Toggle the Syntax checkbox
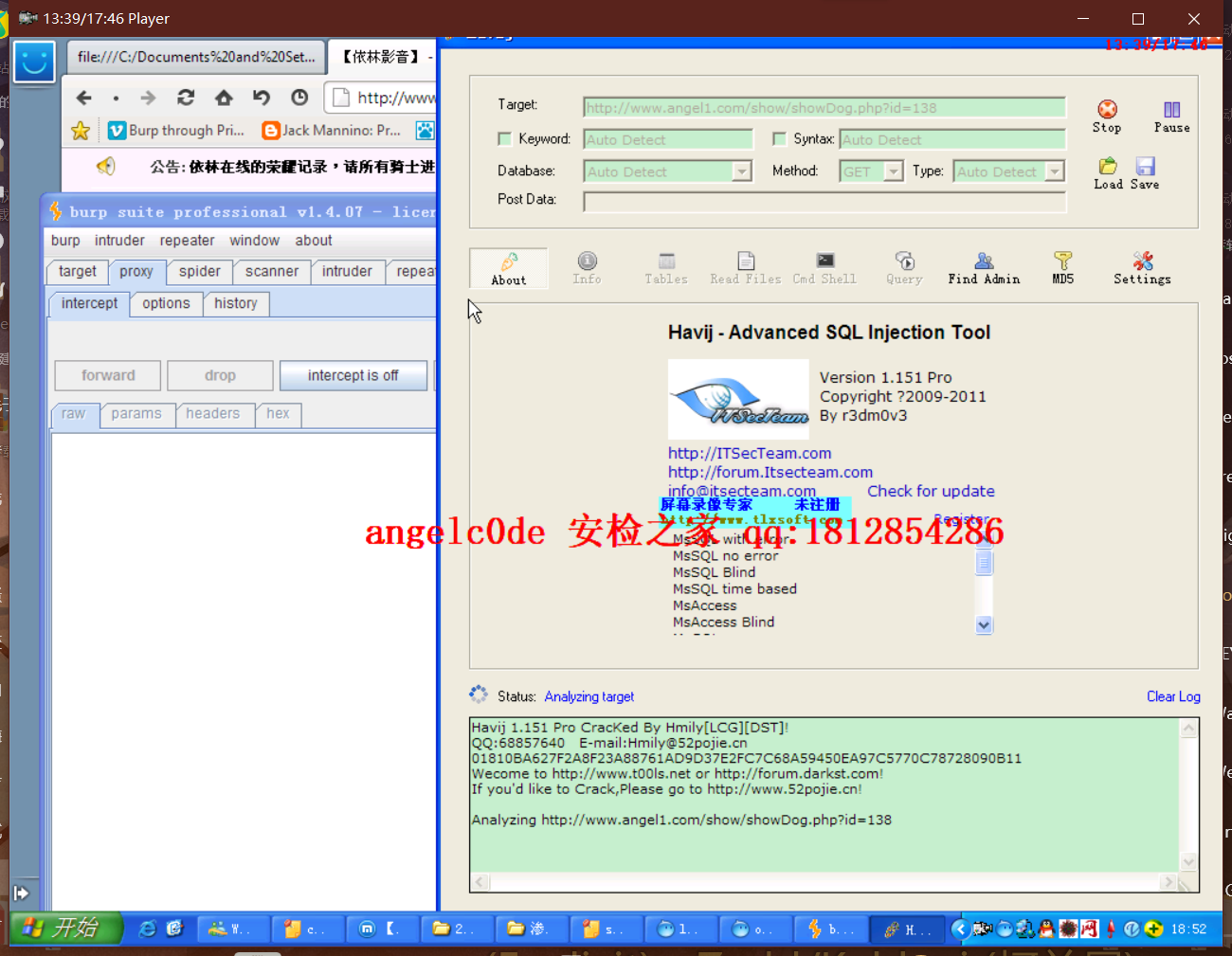The height and width of the screenshot is (956, 1232). pos(779,139)
